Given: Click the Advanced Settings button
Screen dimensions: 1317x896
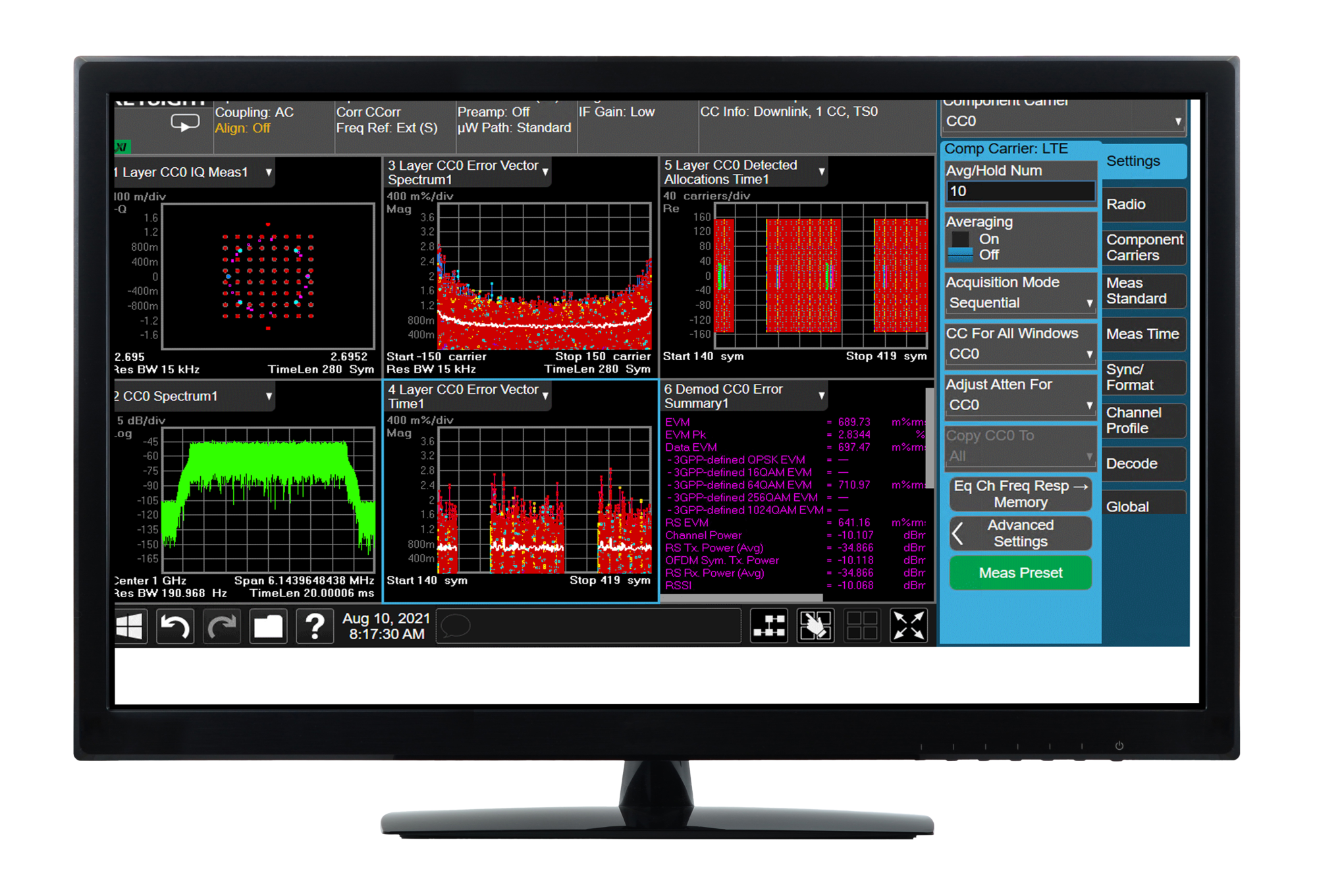Looking at the screenshot, I should pyautogui.click(x=1020, y=533).
